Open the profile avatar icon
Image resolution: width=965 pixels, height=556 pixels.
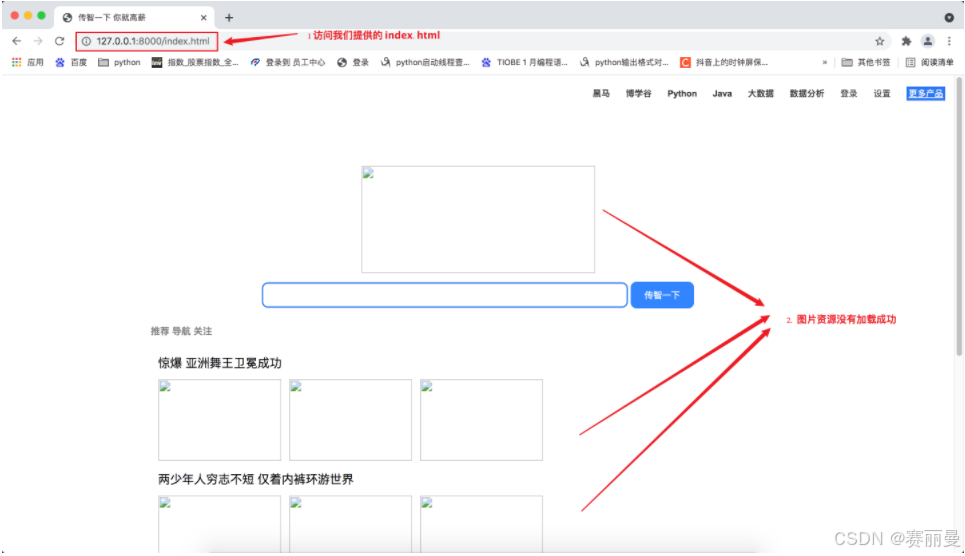[x=927, y=41]
